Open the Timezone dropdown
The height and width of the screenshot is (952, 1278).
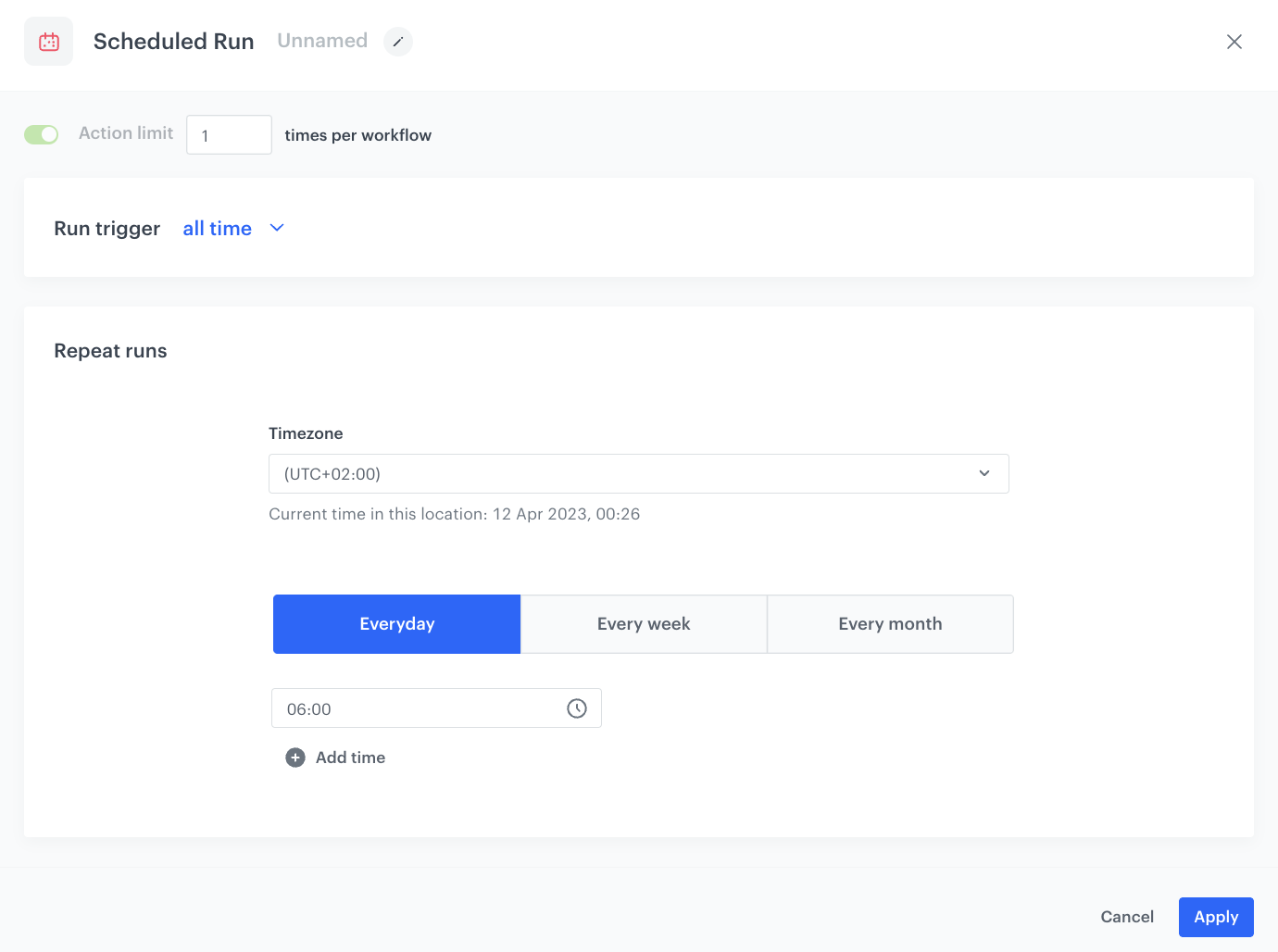pyautogui.click(x=638, y=474)
